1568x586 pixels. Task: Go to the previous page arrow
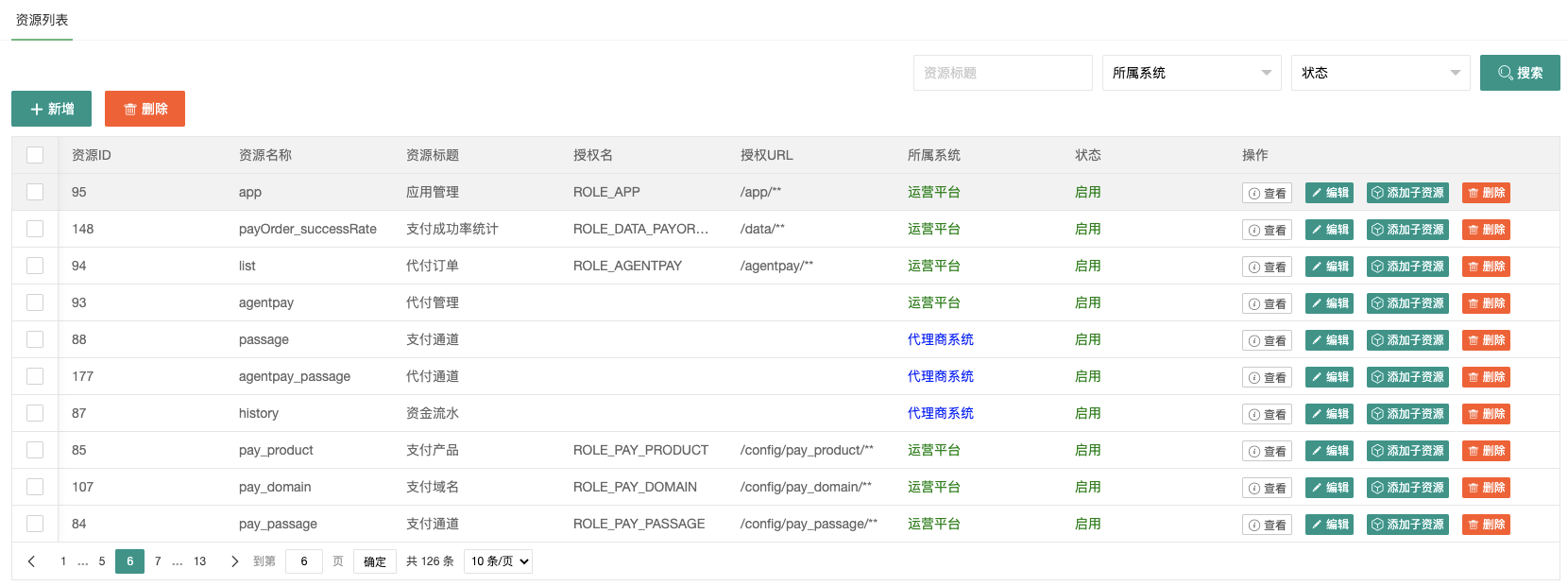point(31,561)
